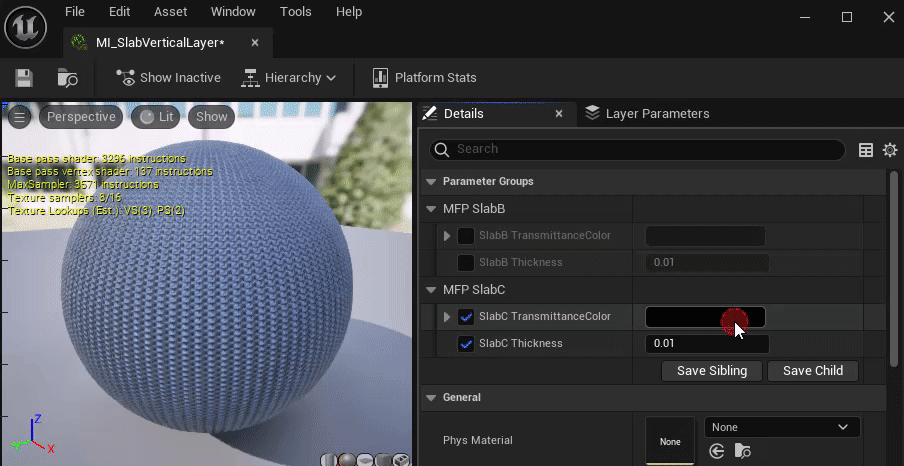Open Platform Stats
This screenshot has height=466, width=904.
click(425, 78)
